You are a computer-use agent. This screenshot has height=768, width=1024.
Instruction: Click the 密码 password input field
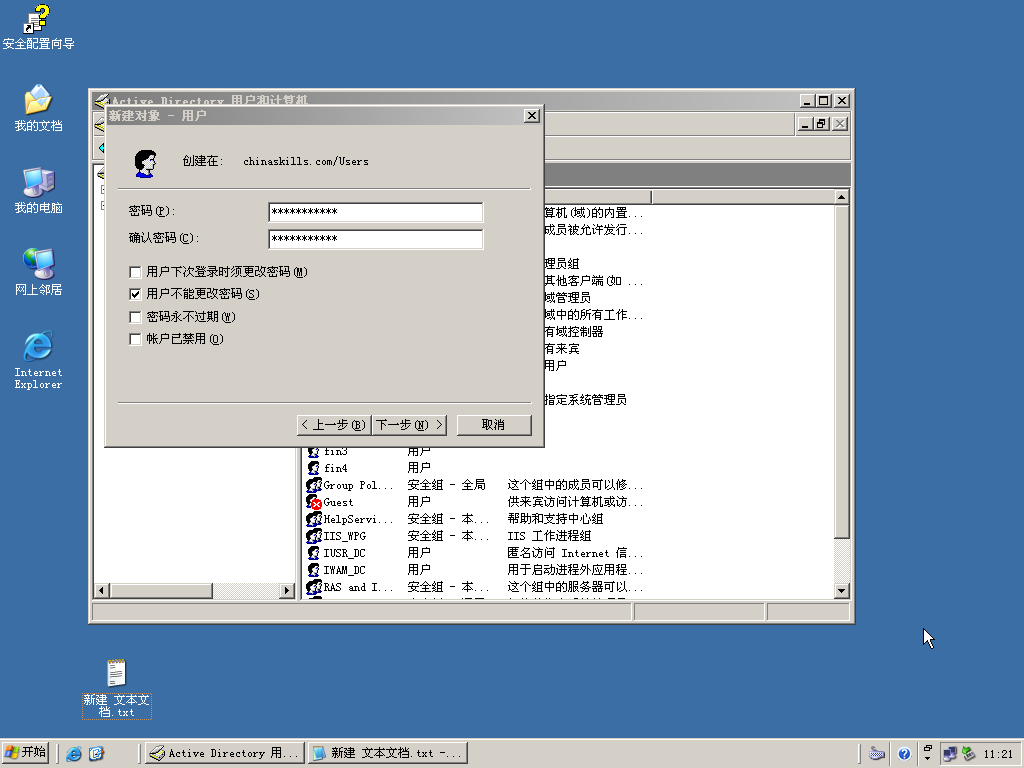tap(376, 212)
